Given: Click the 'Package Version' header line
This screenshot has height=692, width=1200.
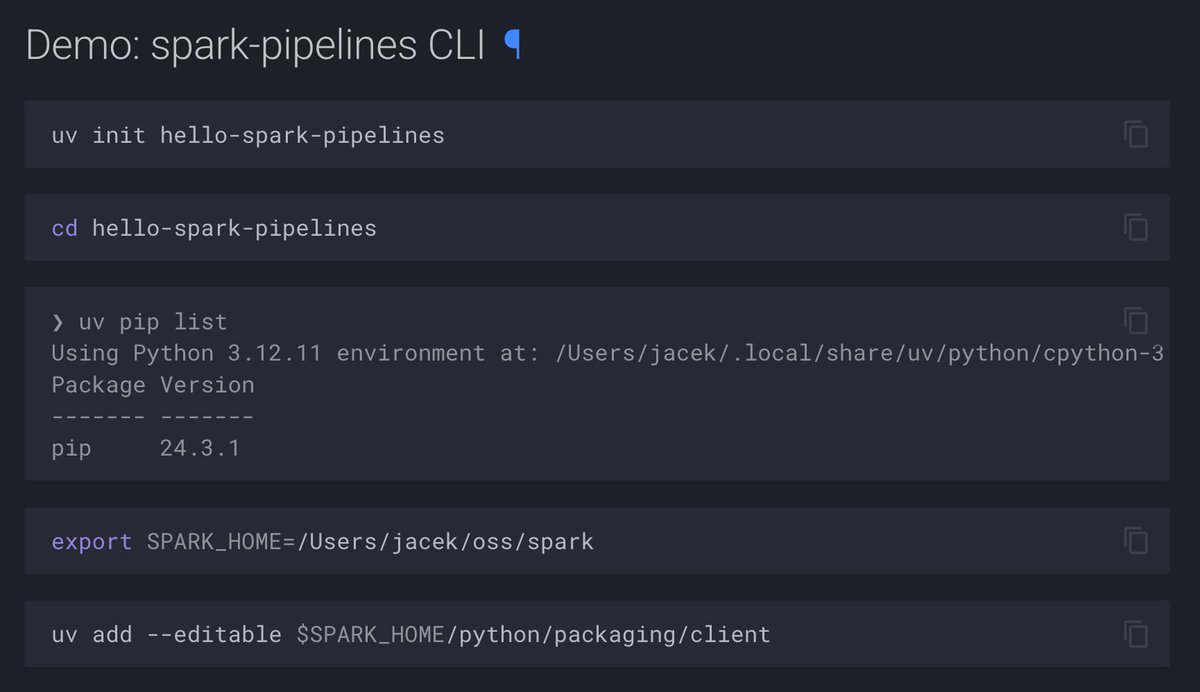Looking at the screenshot, I should [153, 385].
